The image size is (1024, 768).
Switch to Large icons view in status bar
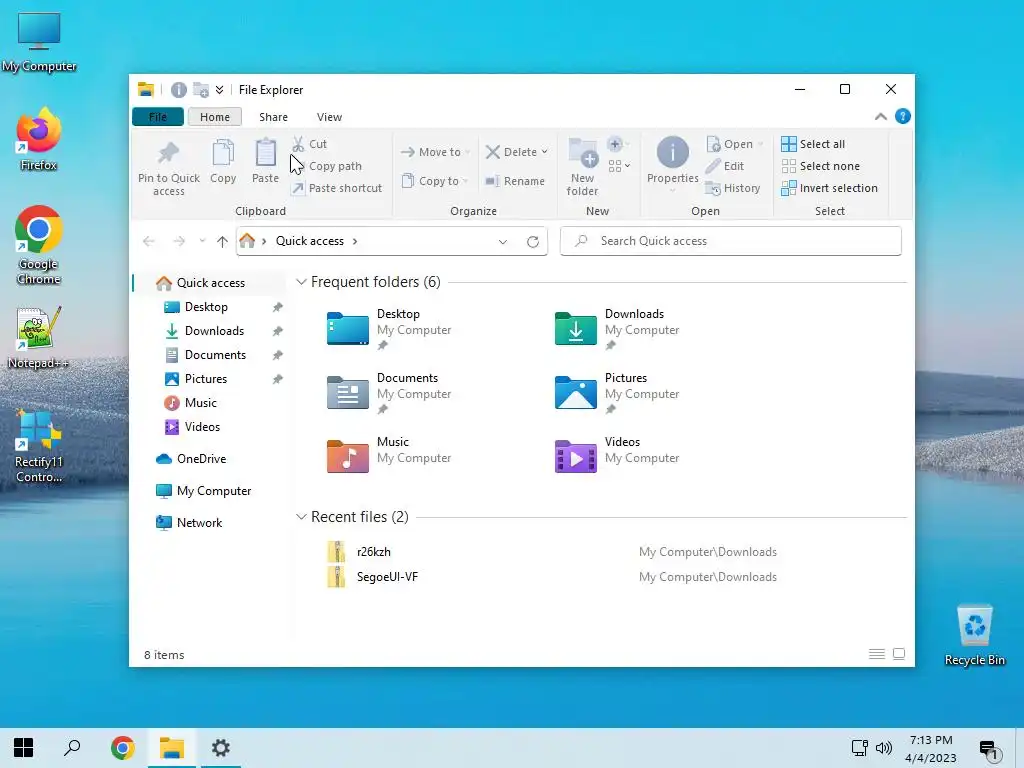click(899, 654)
